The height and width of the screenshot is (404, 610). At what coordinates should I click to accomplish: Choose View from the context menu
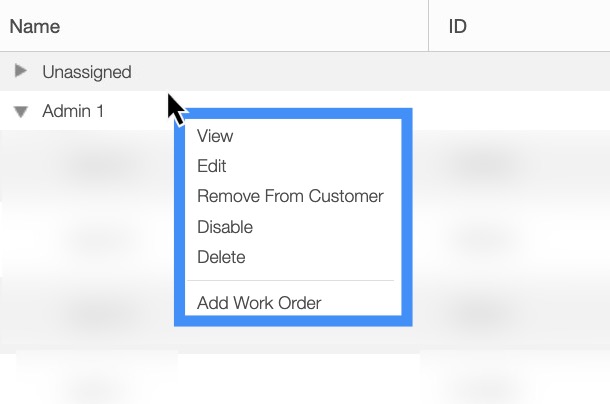215,136
